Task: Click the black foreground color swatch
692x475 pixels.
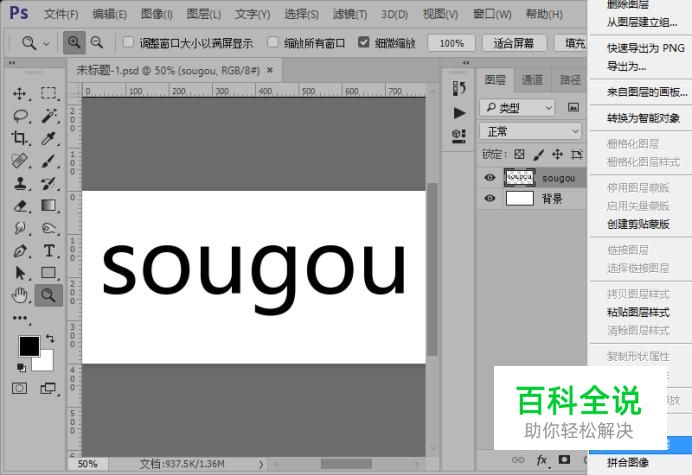Action: [x=29, y=346]
